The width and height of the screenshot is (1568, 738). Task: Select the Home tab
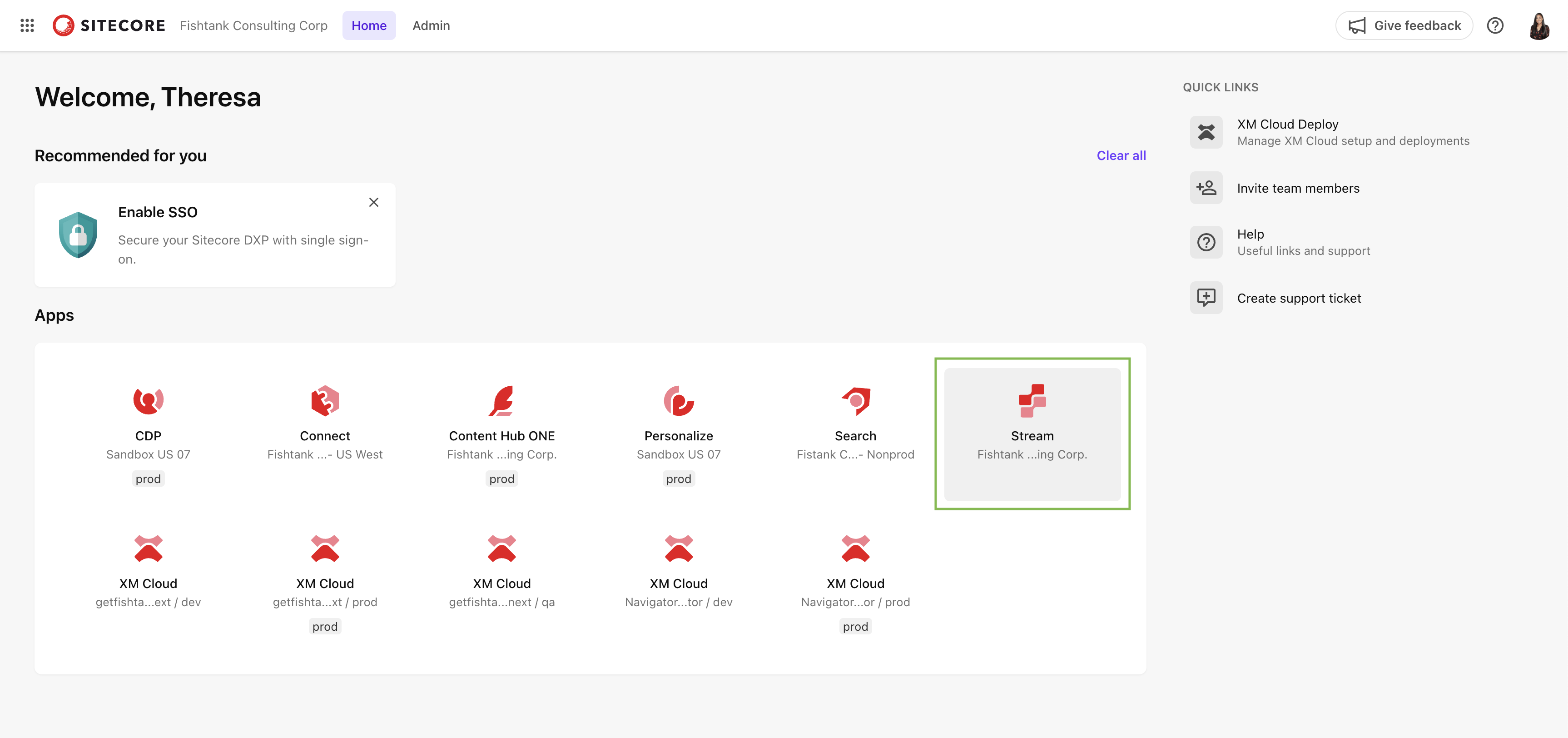click(x=369, y=25)
